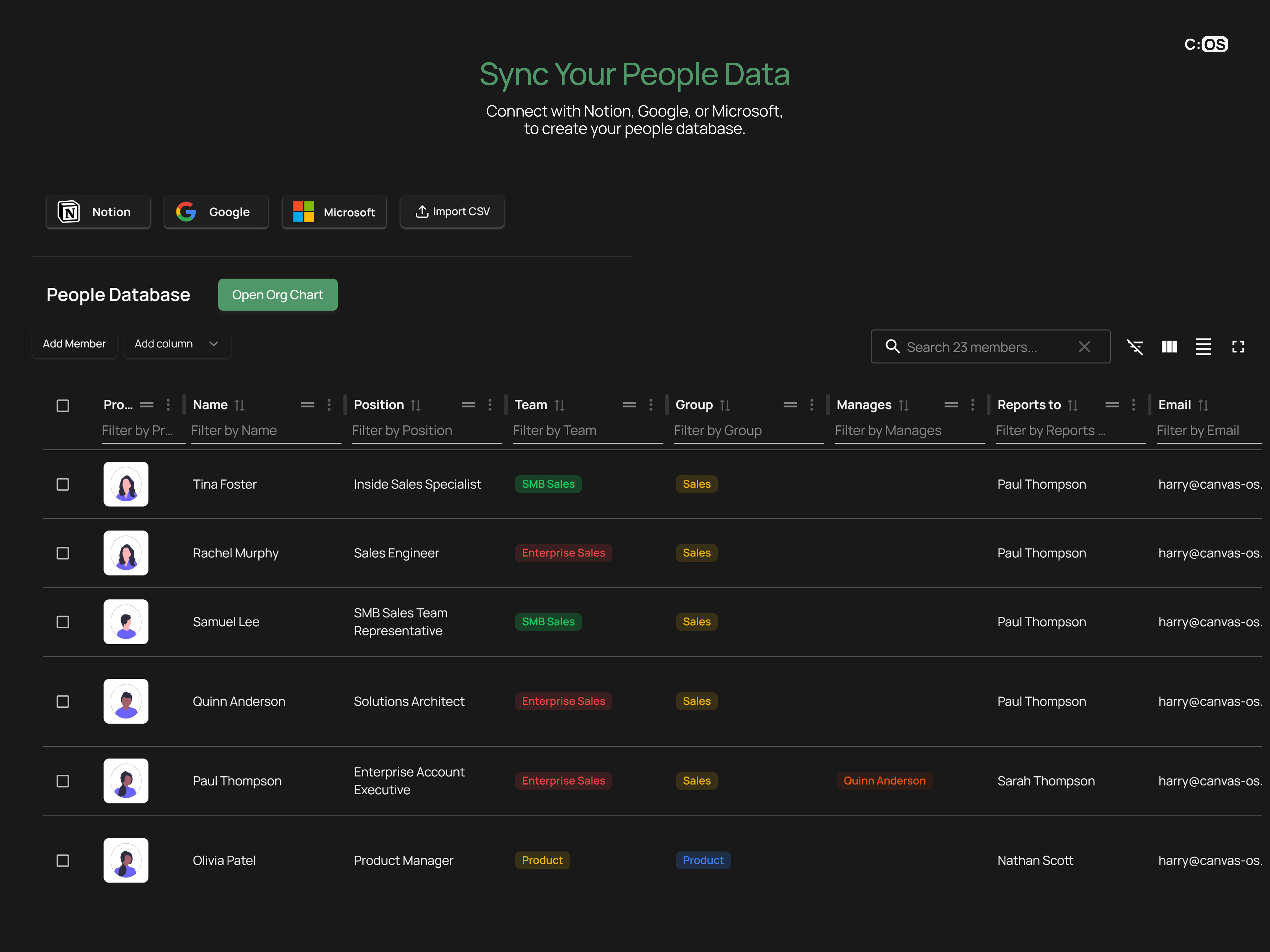Screen dimensions: 1270x952
Task: Toggle full screen table icon
Action: click(x=1238, y=347)
